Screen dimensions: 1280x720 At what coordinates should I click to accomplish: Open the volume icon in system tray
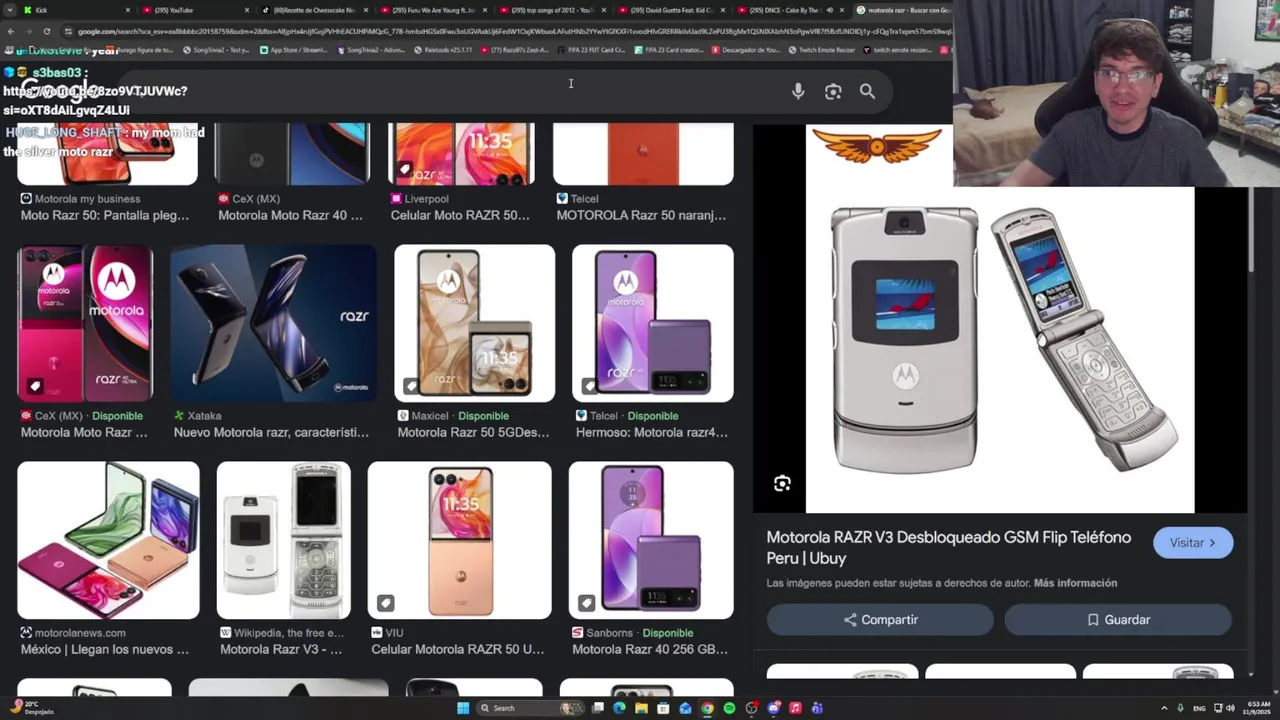point(1230,708)
